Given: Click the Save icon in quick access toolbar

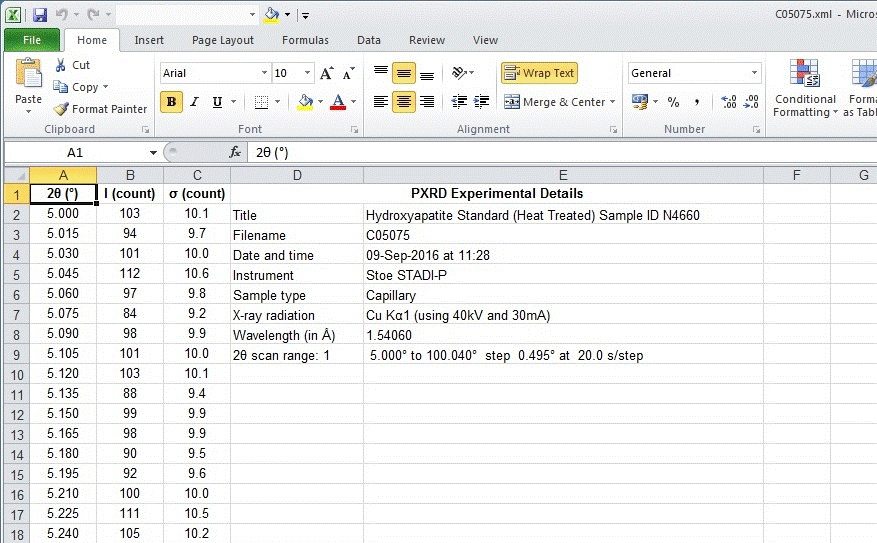Looking at the screenshot, I should pyautogui.click(x=40, y=15).
